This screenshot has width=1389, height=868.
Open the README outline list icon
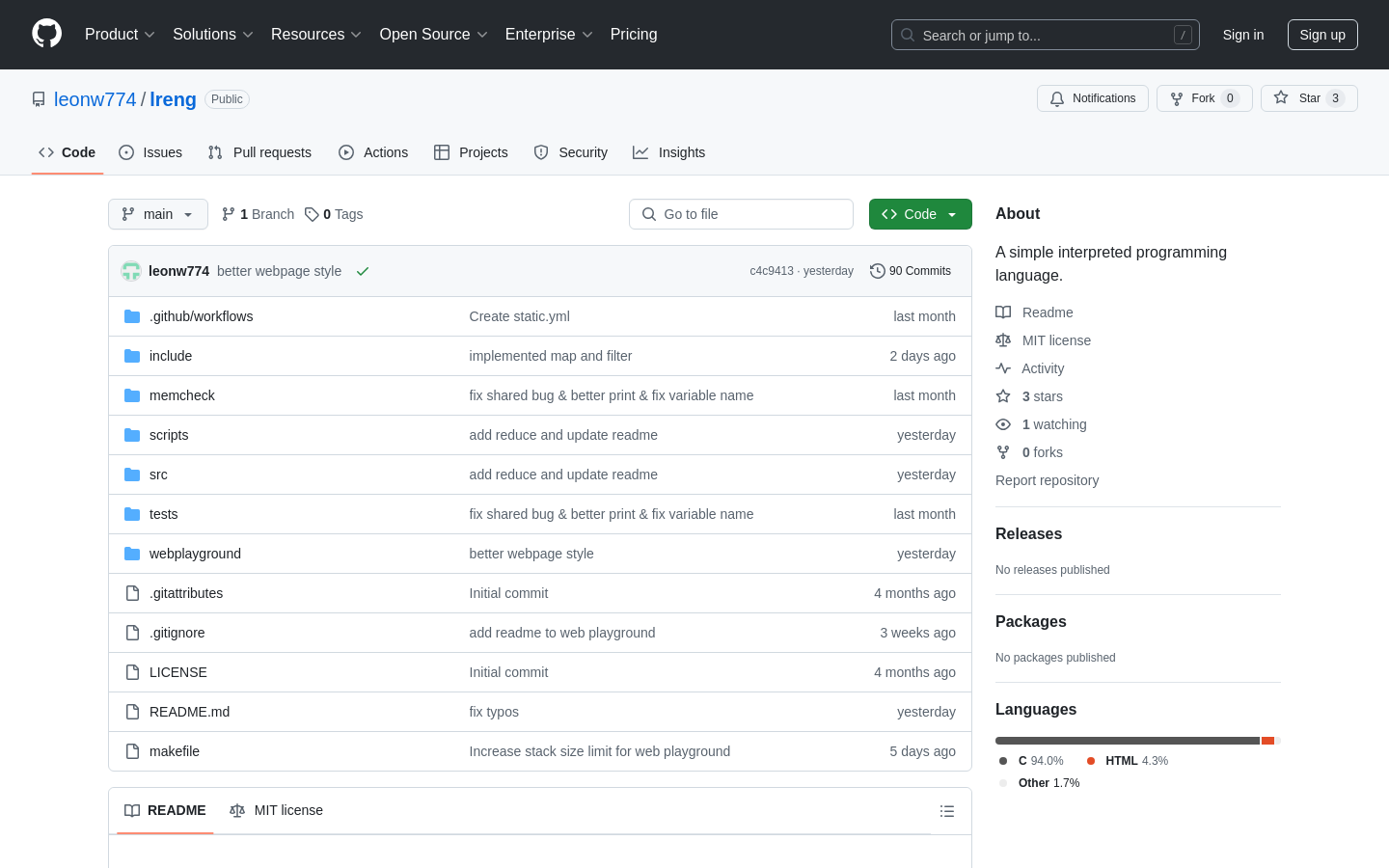pos(947,811)
